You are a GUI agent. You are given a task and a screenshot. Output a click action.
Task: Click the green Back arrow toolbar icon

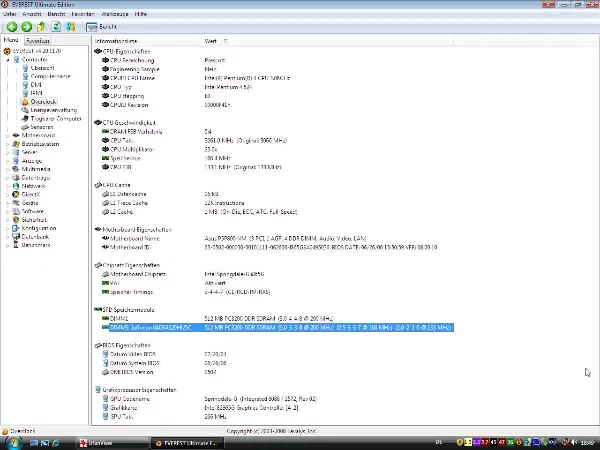(10, 26)
